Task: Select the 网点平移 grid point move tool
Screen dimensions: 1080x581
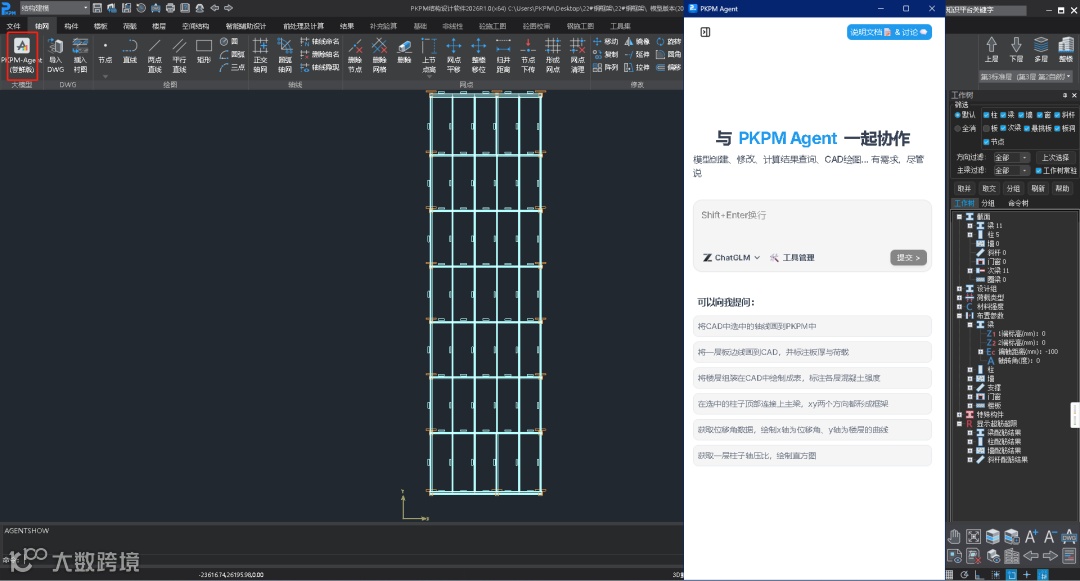Action: (453, 56)
